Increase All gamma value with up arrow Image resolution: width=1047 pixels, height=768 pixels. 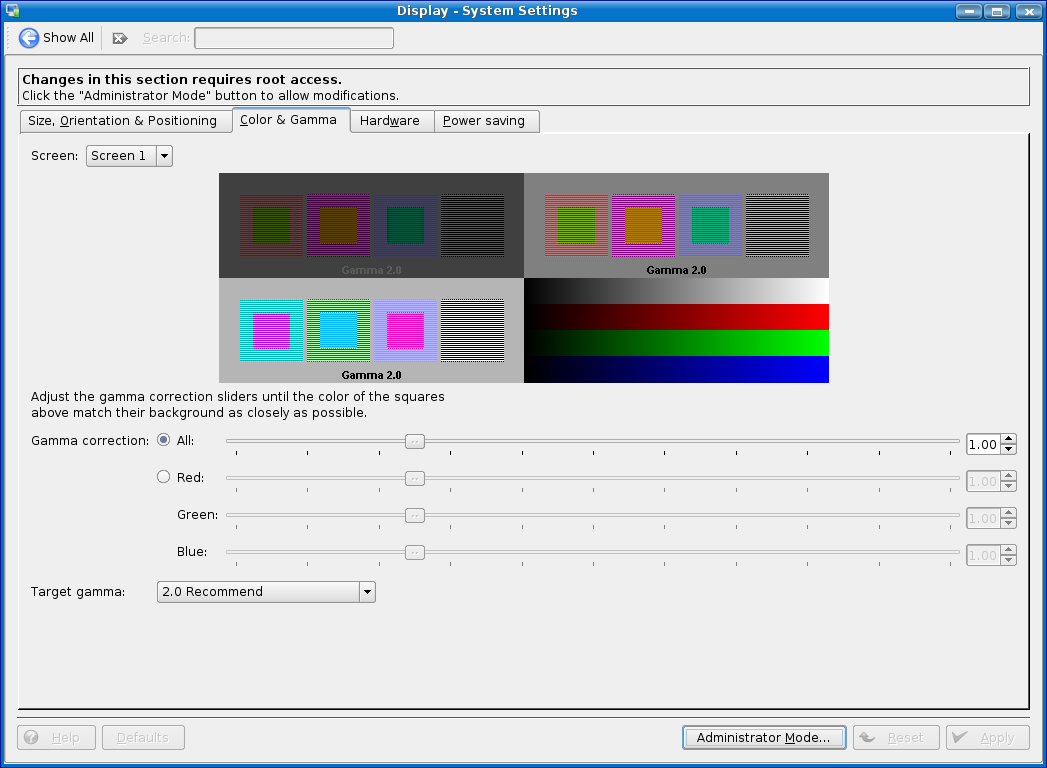pyautogui.click(x=1008, y=439)
